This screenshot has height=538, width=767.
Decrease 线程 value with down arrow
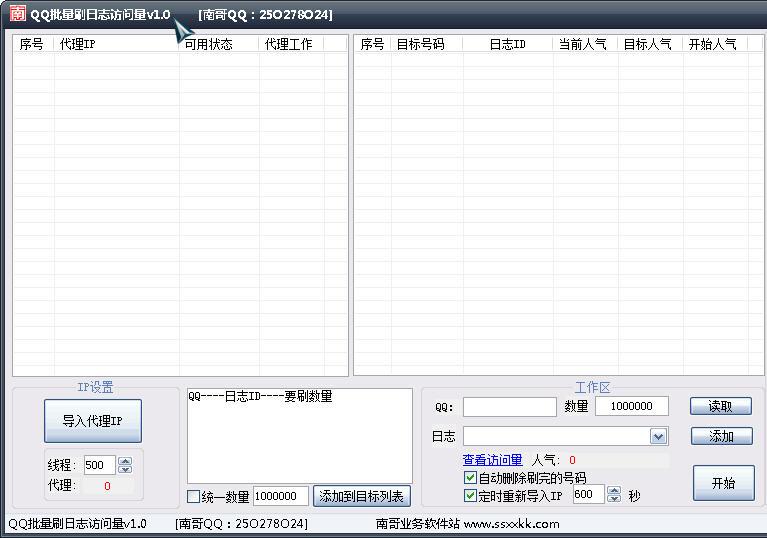pyautogui.click(x=125, y=469)
